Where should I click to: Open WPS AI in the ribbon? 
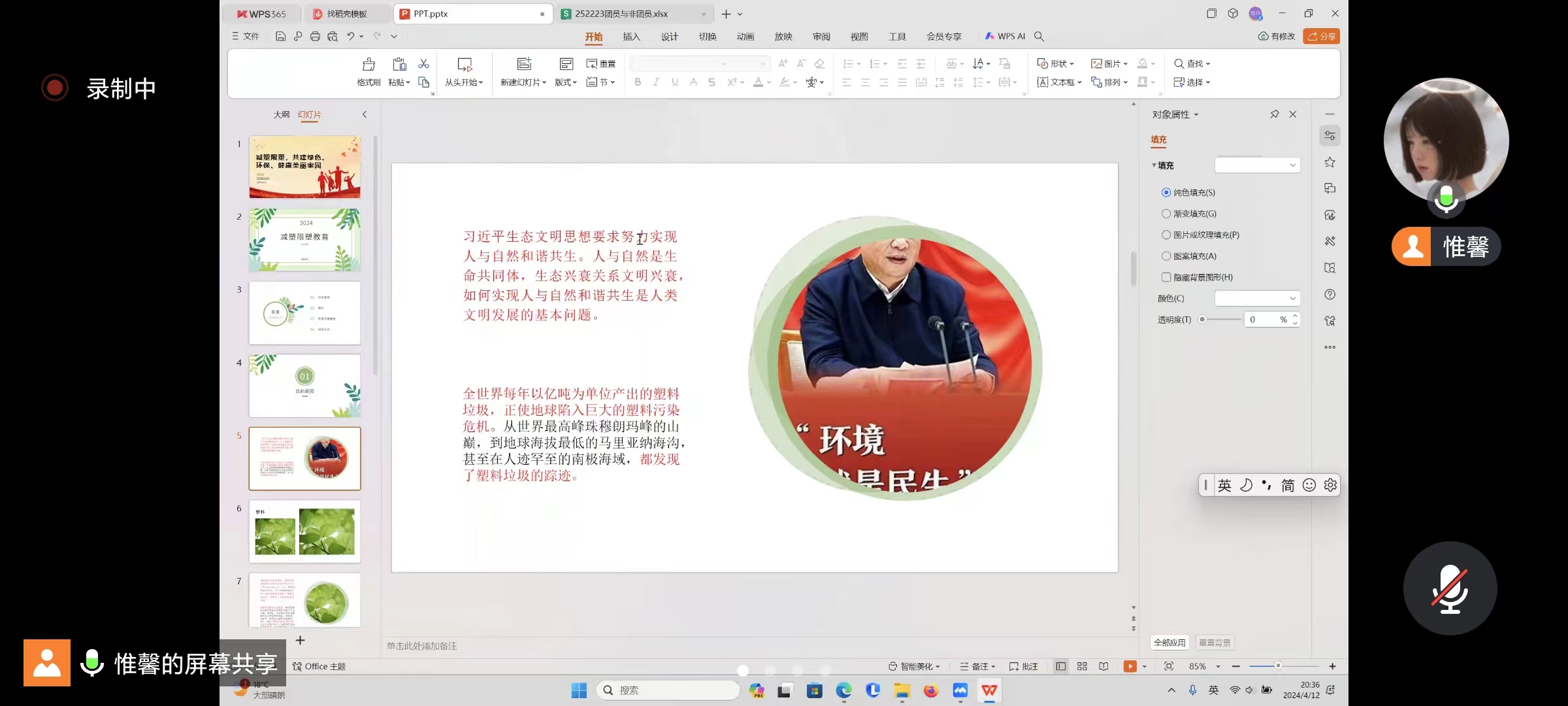(x=1005, y=37)
